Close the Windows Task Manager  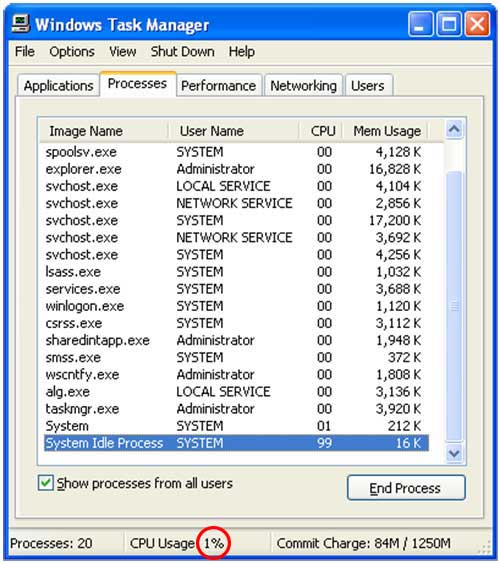tap(477, 24)
